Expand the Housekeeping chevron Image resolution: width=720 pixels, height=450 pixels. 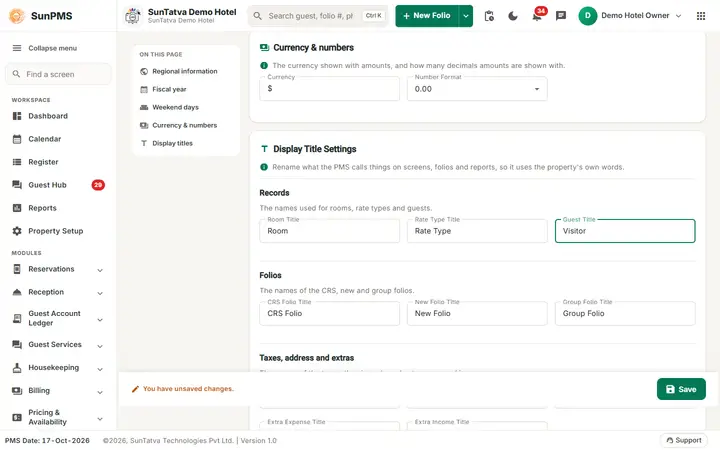point(100,369)
